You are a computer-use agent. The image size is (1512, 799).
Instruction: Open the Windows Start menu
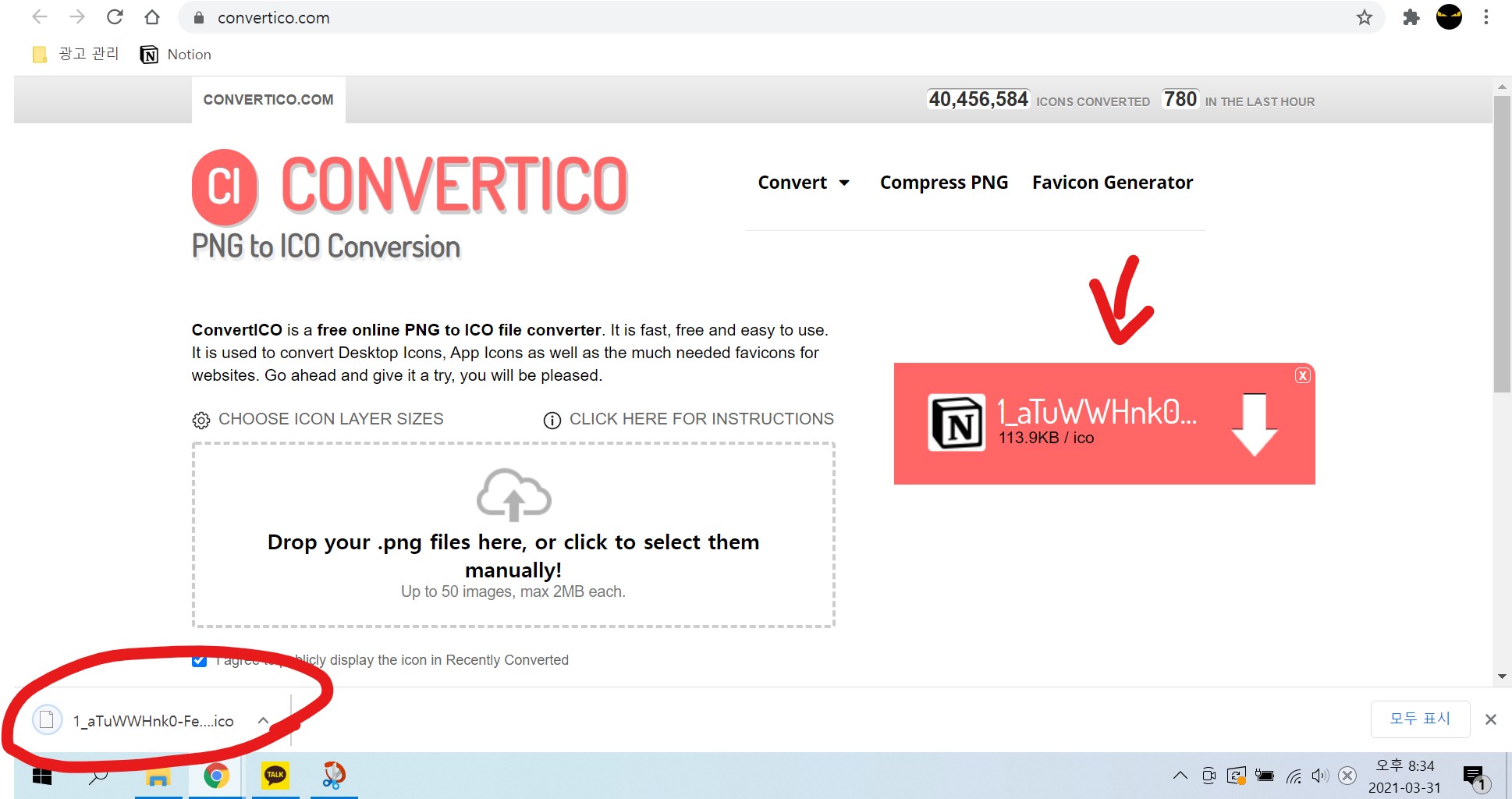coord(41,776)
